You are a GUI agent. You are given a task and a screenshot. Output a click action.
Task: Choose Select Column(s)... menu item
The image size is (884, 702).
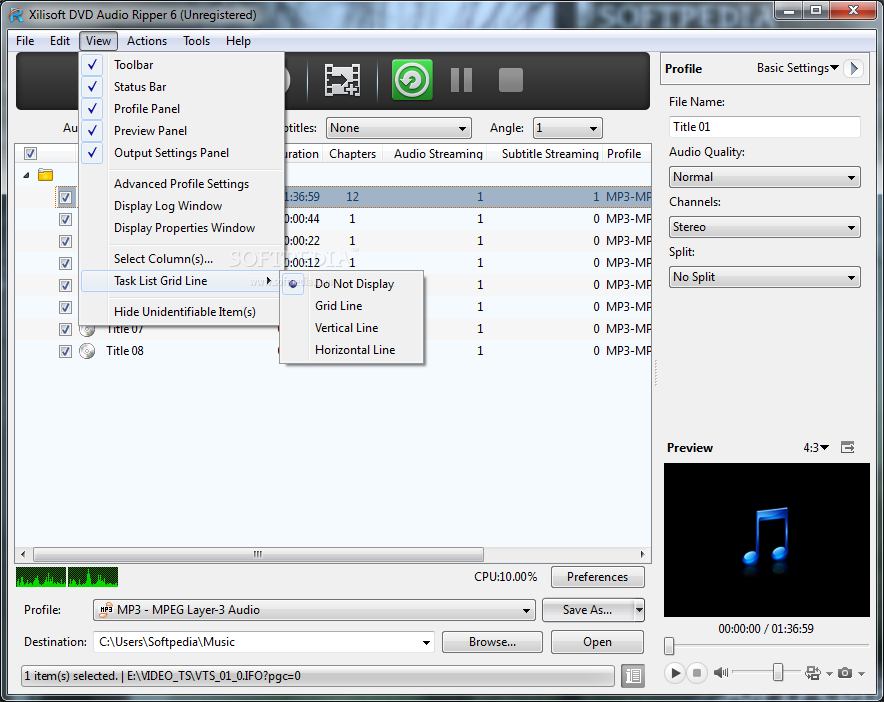pyautogui.click(x=180, y=259)
